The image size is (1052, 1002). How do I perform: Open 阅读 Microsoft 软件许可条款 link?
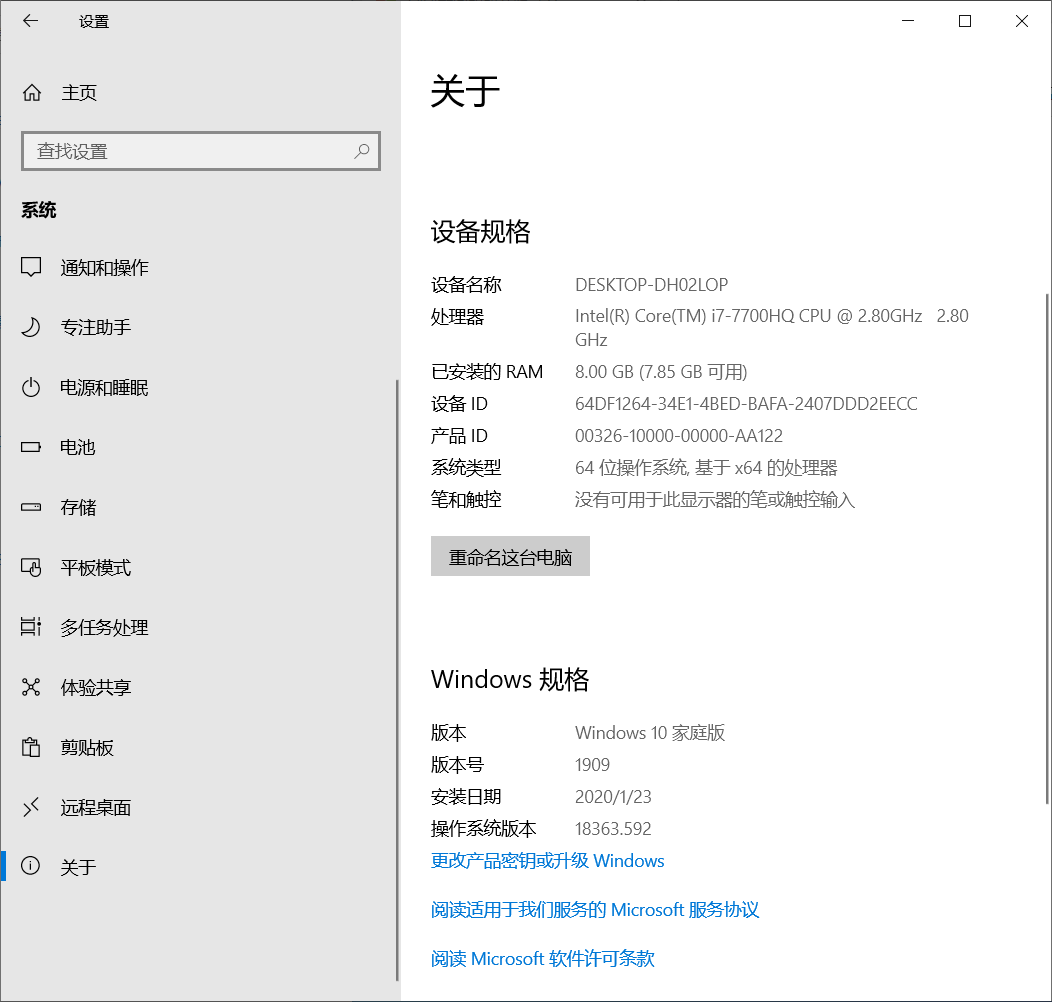(542, 958)
